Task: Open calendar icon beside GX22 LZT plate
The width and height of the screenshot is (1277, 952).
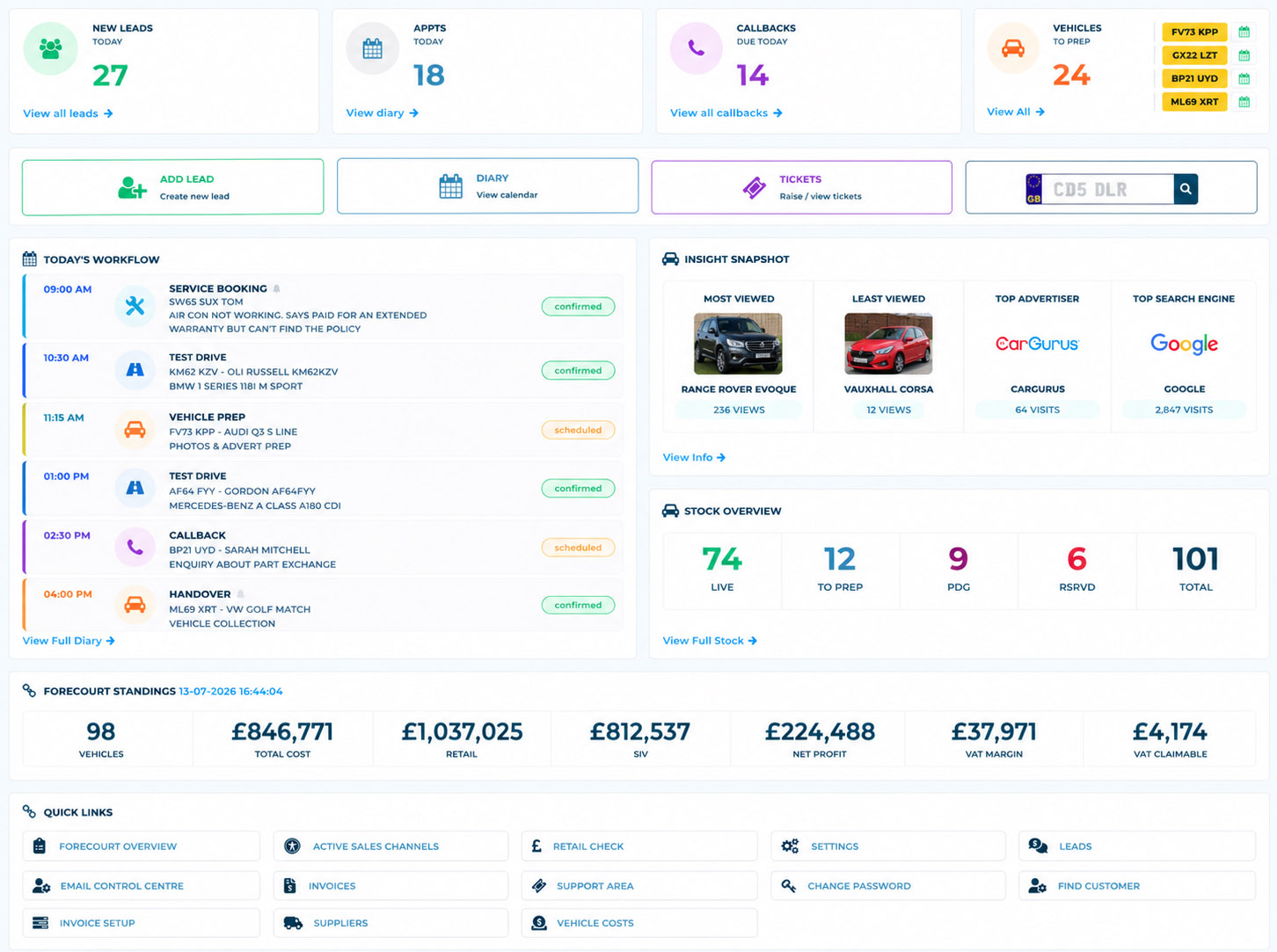Action: click(x=1244, y=55)
